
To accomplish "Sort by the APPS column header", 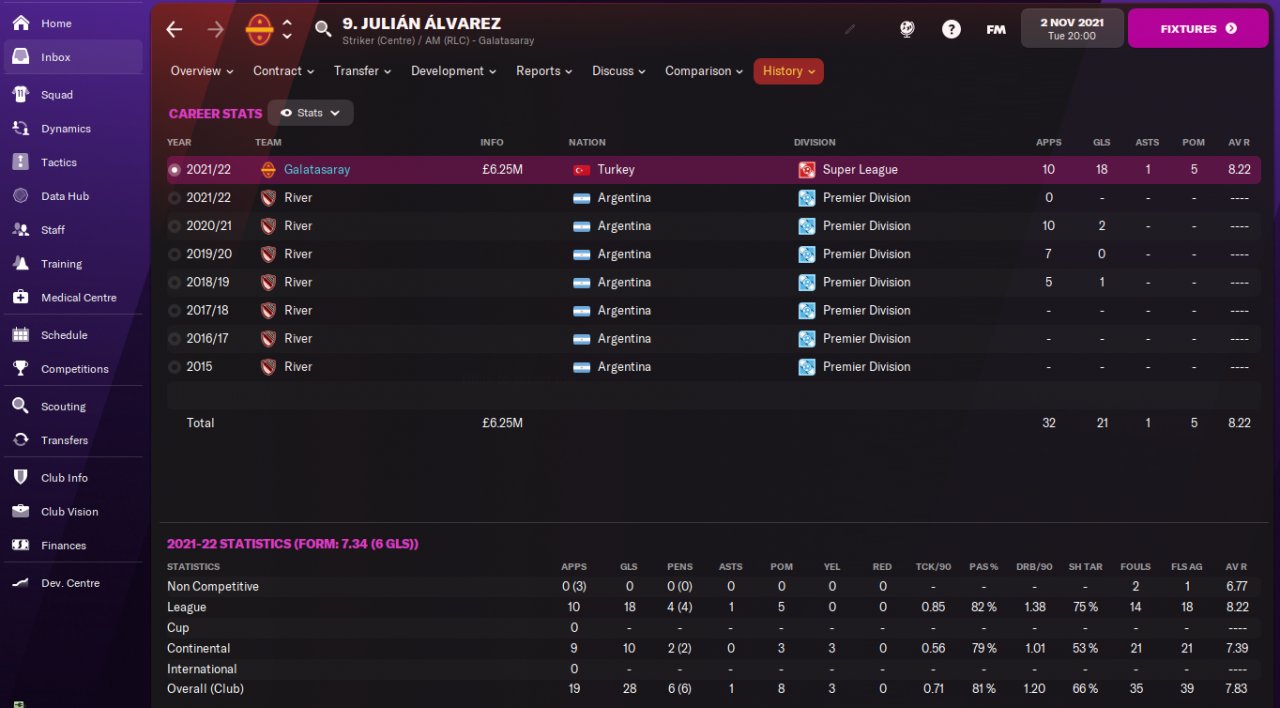I will [x=1049, y=142].
